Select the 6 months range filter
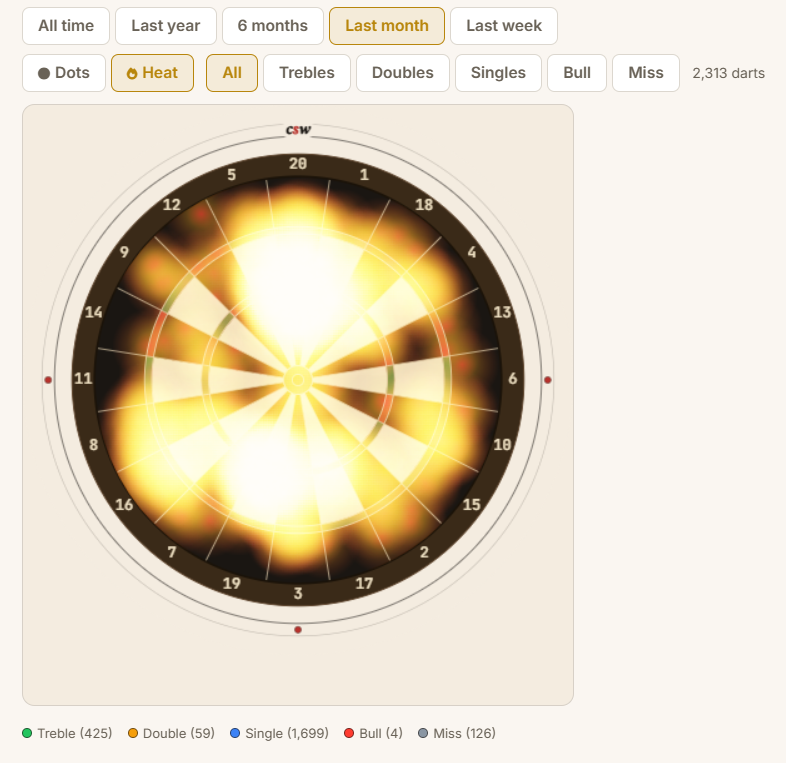The height and width of the screenshot is (763, 786). coord(273,26)
